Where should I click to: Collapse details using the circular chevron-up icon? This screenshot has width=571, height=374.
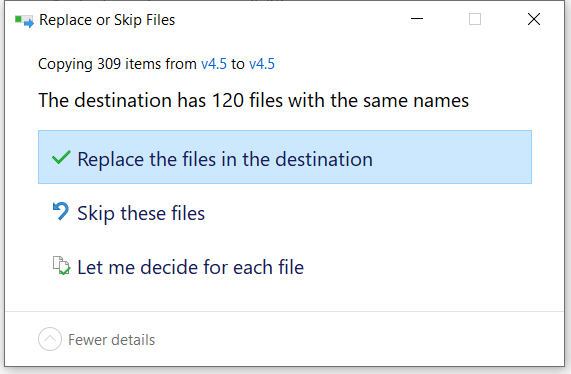tap(50, 339)
